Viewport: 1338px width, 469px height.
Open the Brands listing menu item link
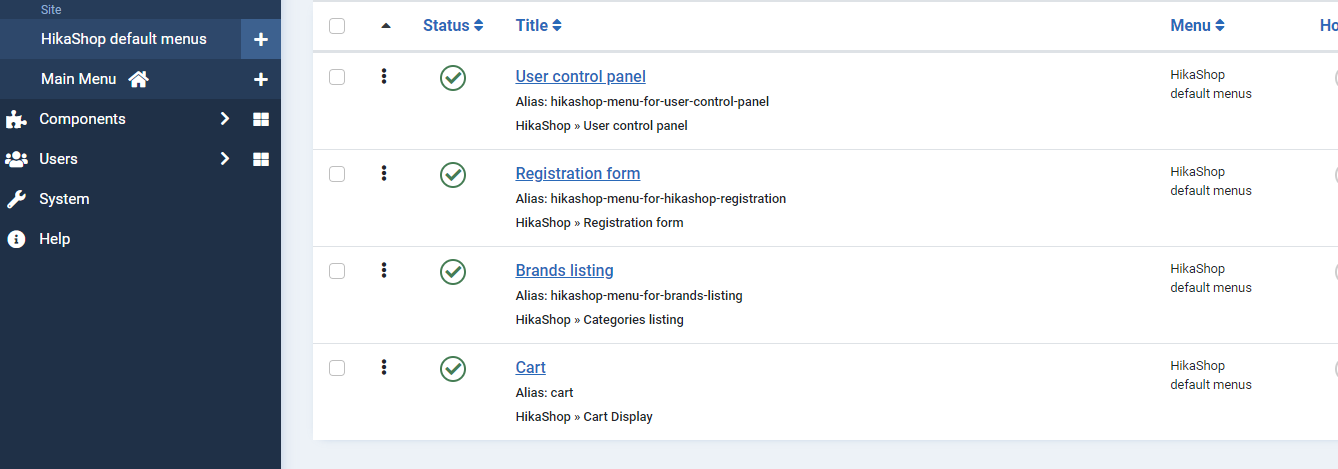pos(564,270)
